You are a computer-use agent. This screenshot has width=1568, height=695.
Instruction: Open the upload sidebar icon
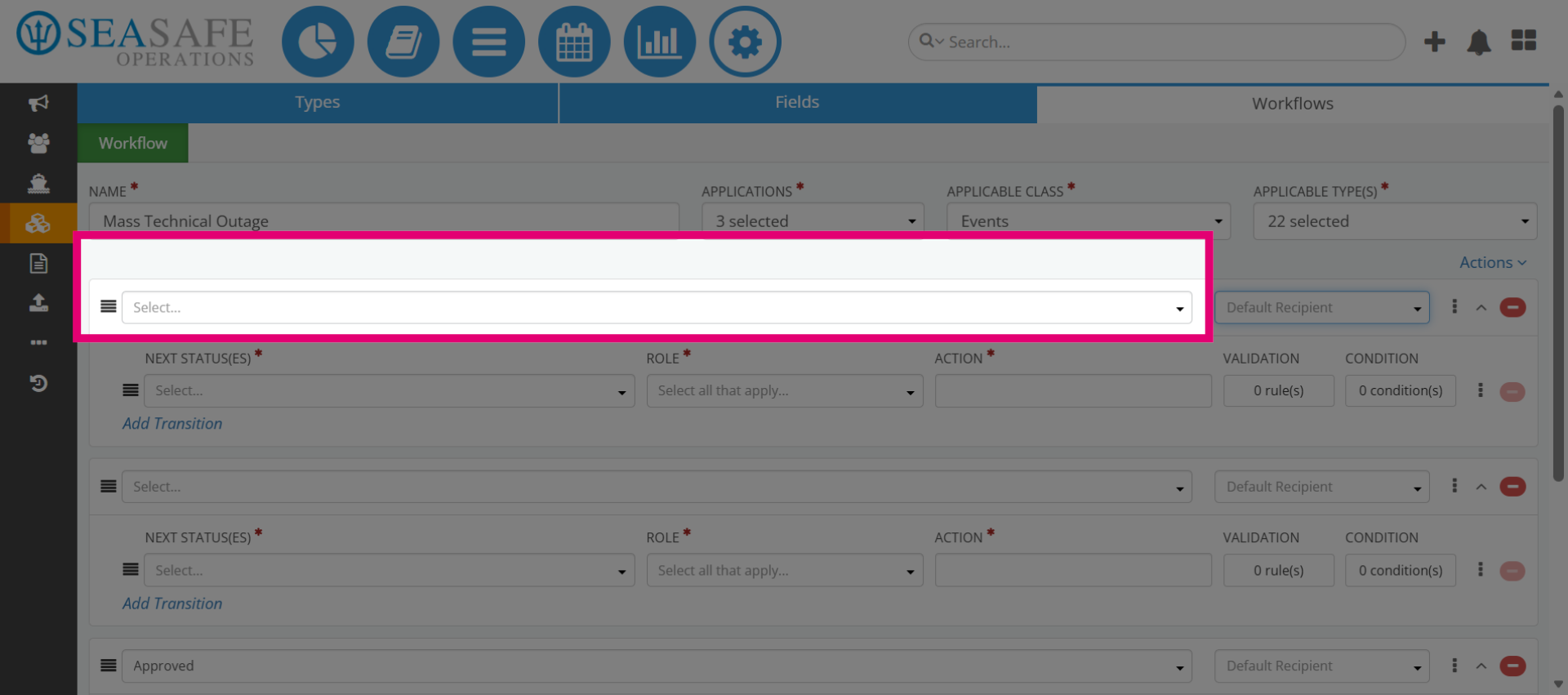[38, 303]
